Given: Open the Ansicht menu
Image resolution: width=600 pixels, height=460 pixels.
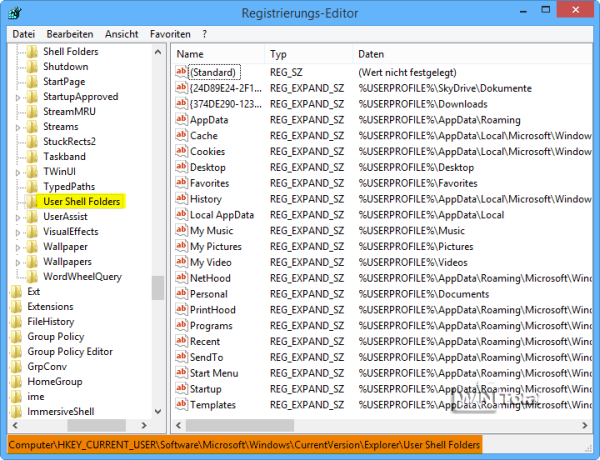Looking at the screenshot, I should pos(121,34).
